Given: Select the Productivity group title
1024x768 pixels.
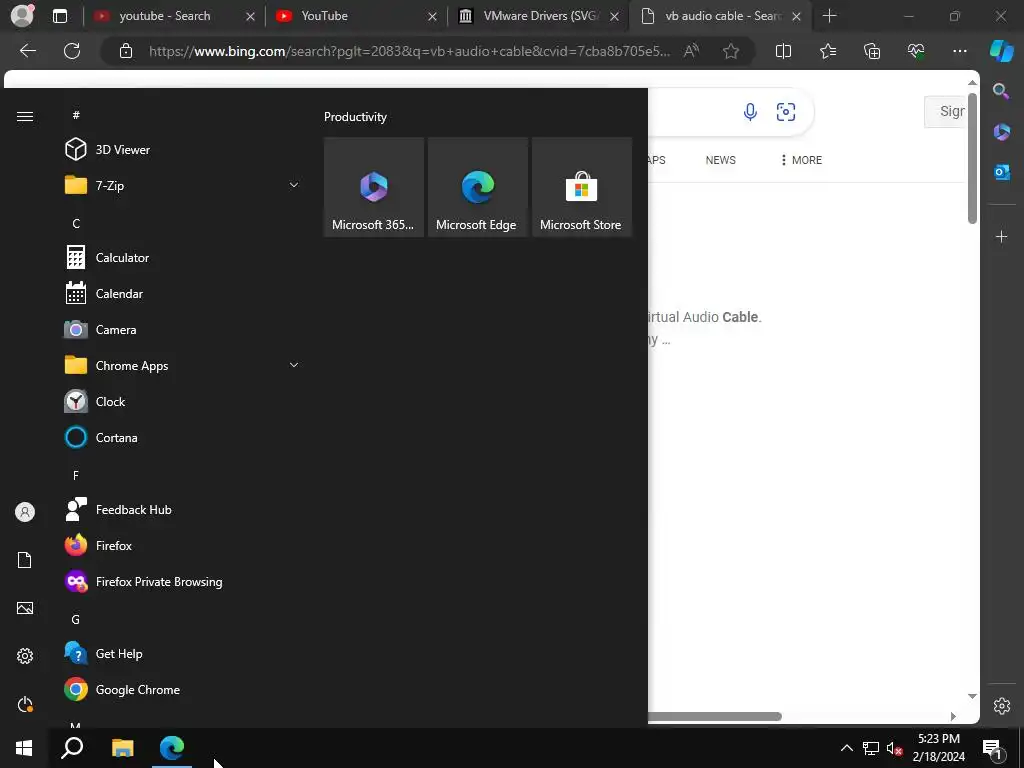Looking at the screenshot, I should [x=355, y=117].
